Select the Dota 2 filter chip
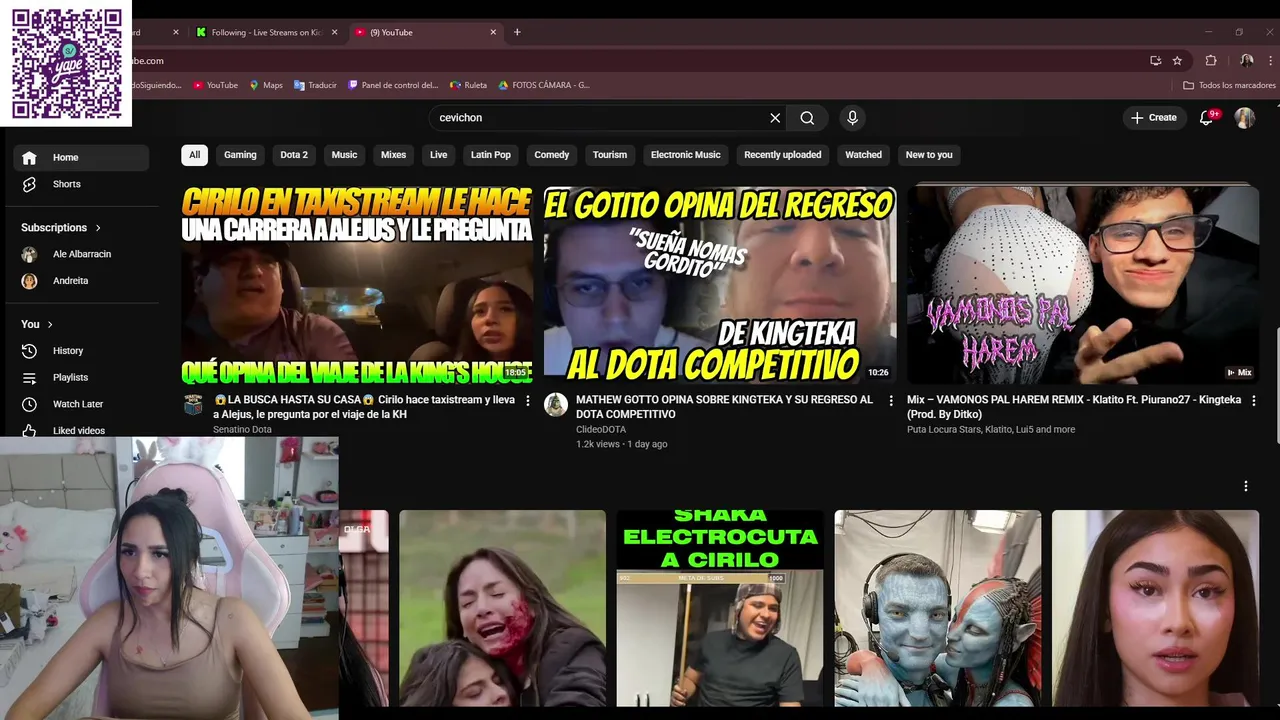 pos(294,155)
